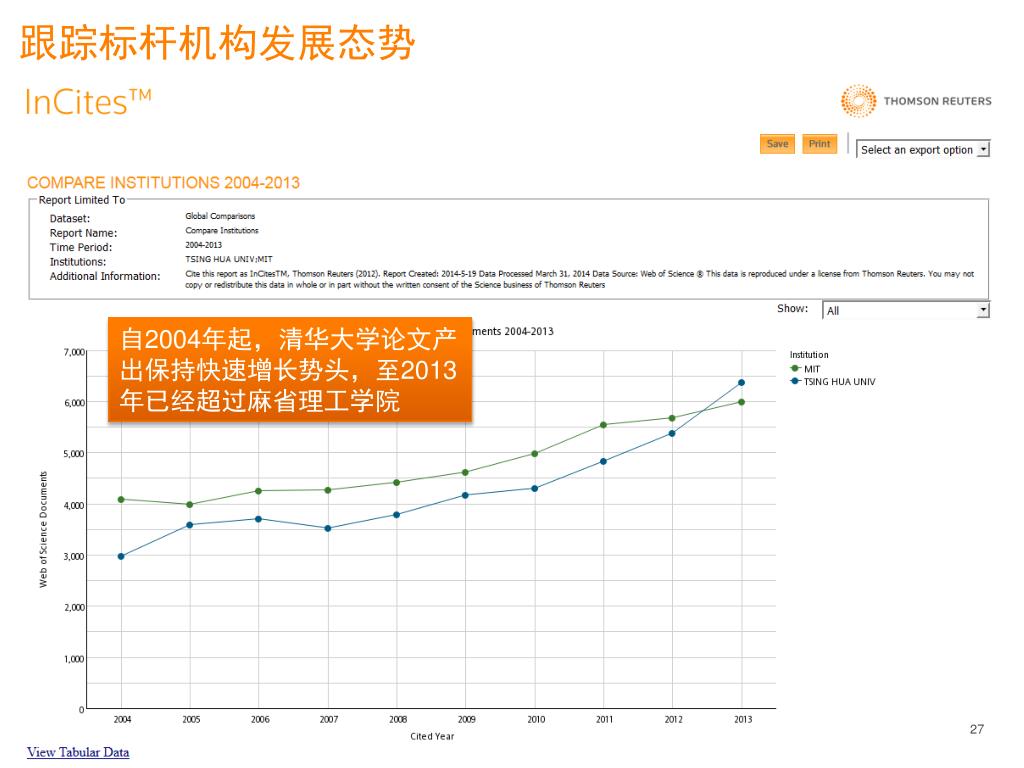1024x768 pixels.
Task: Click the slide page number 27
Action: click(977, 729)
